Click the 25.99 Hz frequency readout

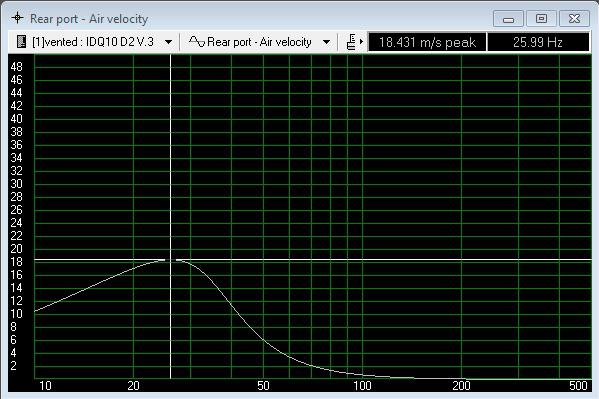tap(538, 42)
